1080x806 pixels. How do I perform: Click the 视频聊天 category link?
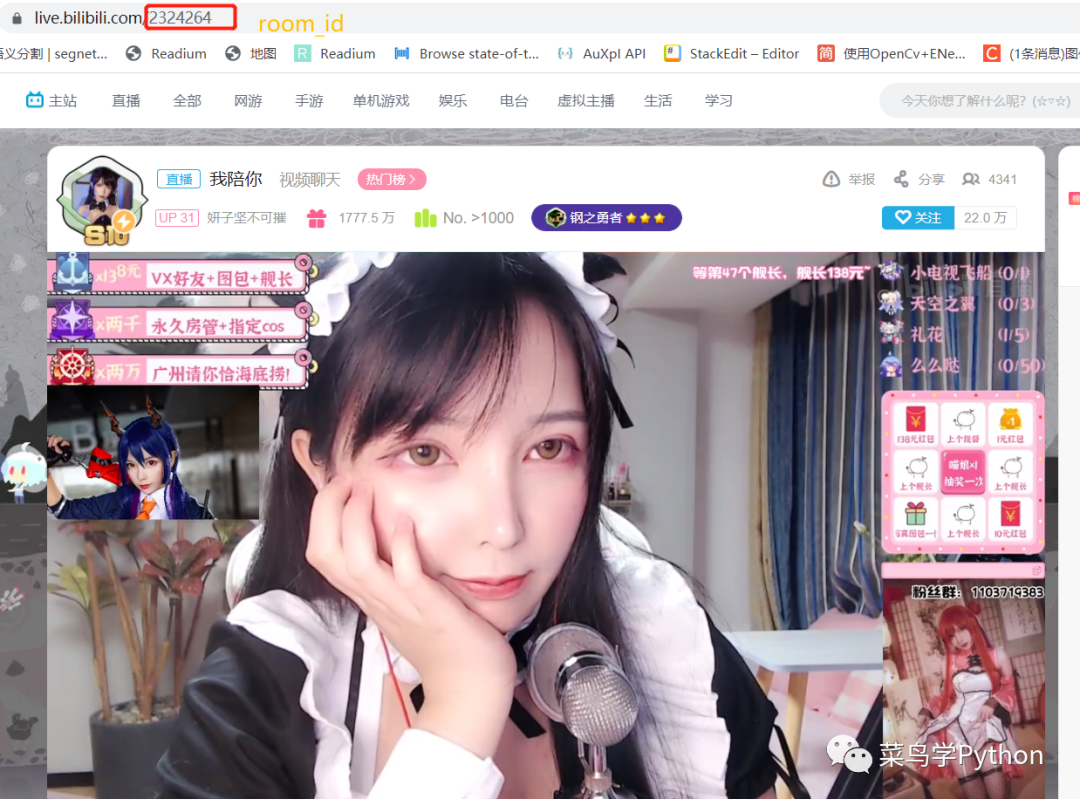[x=310, y=180]
